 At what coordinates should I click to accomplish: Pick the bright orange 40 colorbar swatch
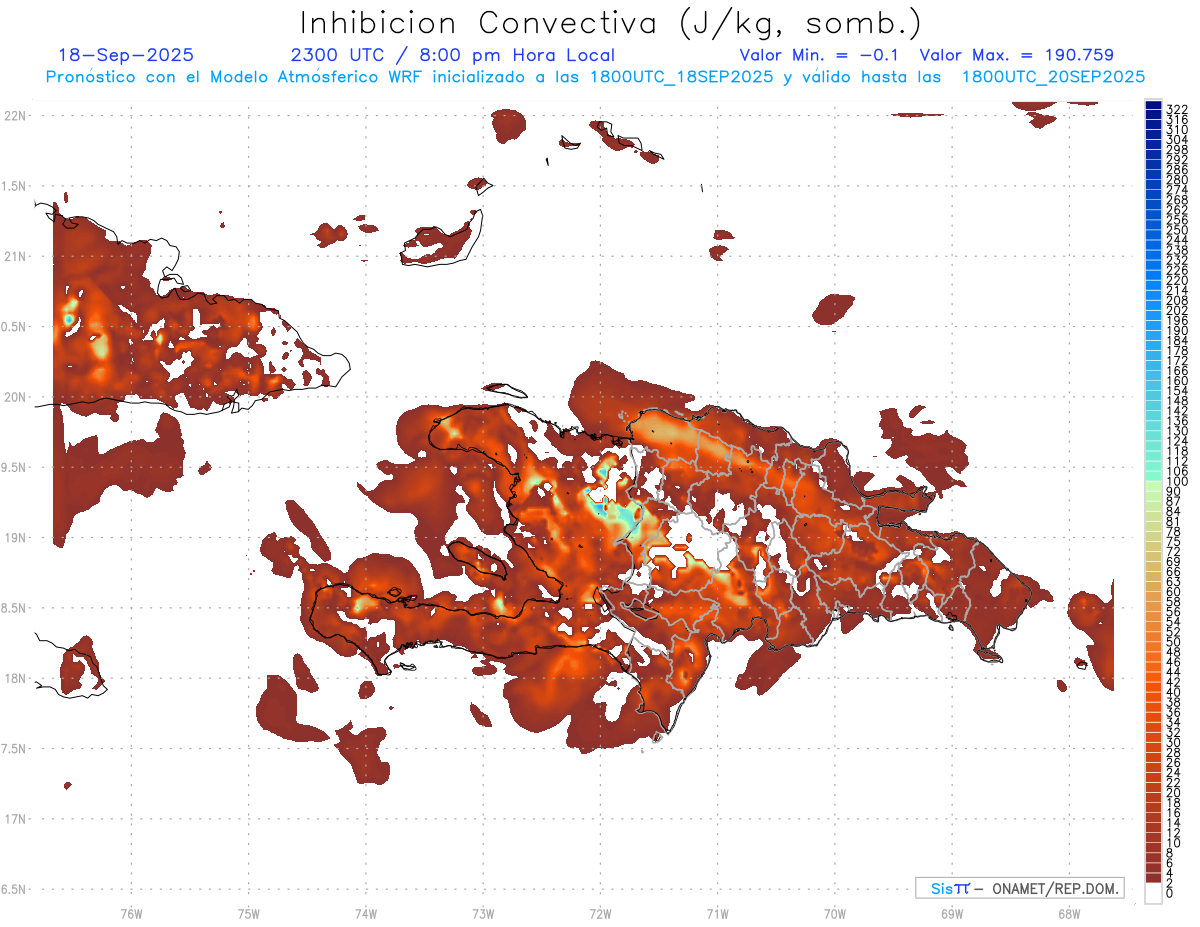(1153, 692)
